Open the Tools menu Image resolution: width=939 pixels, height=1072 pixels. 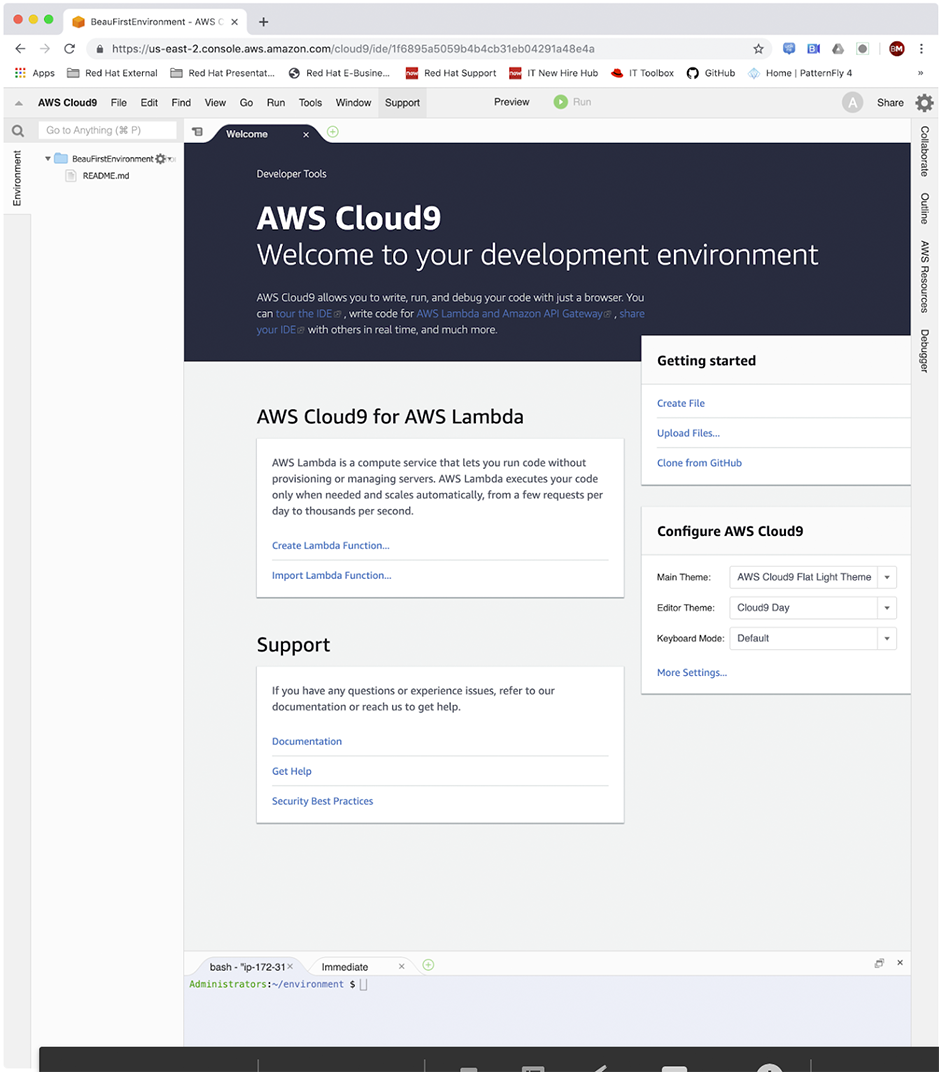[310, 102]
